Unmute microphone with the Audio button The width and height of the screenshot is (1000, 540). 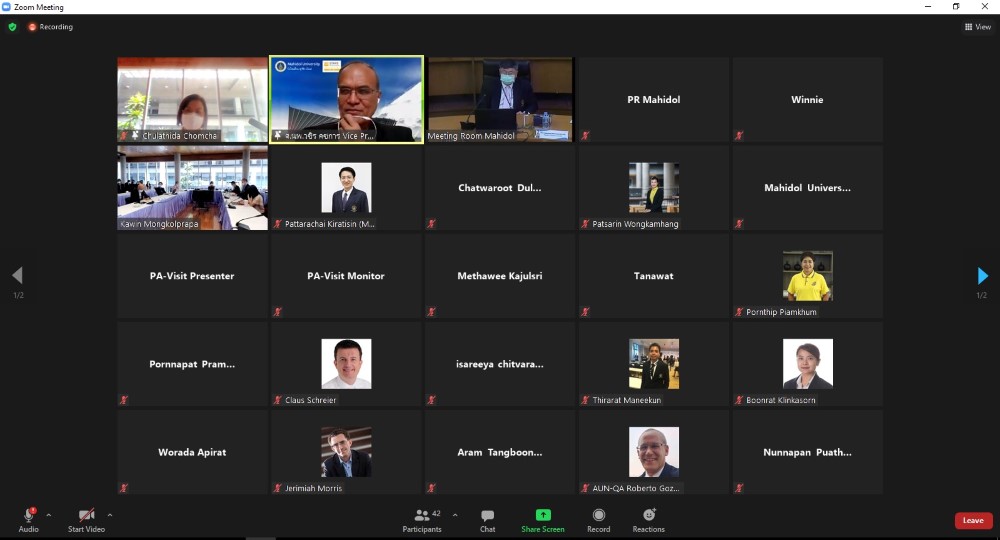coord(29,518)
